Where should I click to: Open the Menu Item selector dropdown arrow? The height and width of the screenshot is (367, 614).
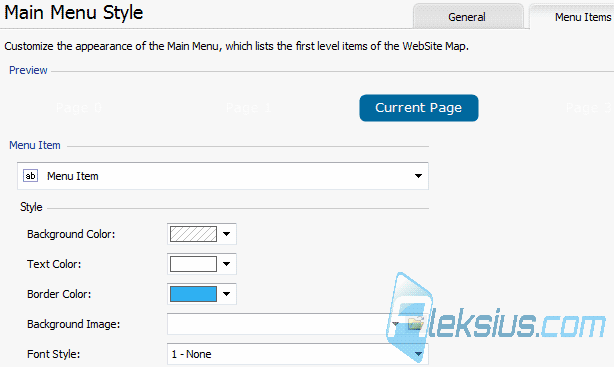point(418,176)
